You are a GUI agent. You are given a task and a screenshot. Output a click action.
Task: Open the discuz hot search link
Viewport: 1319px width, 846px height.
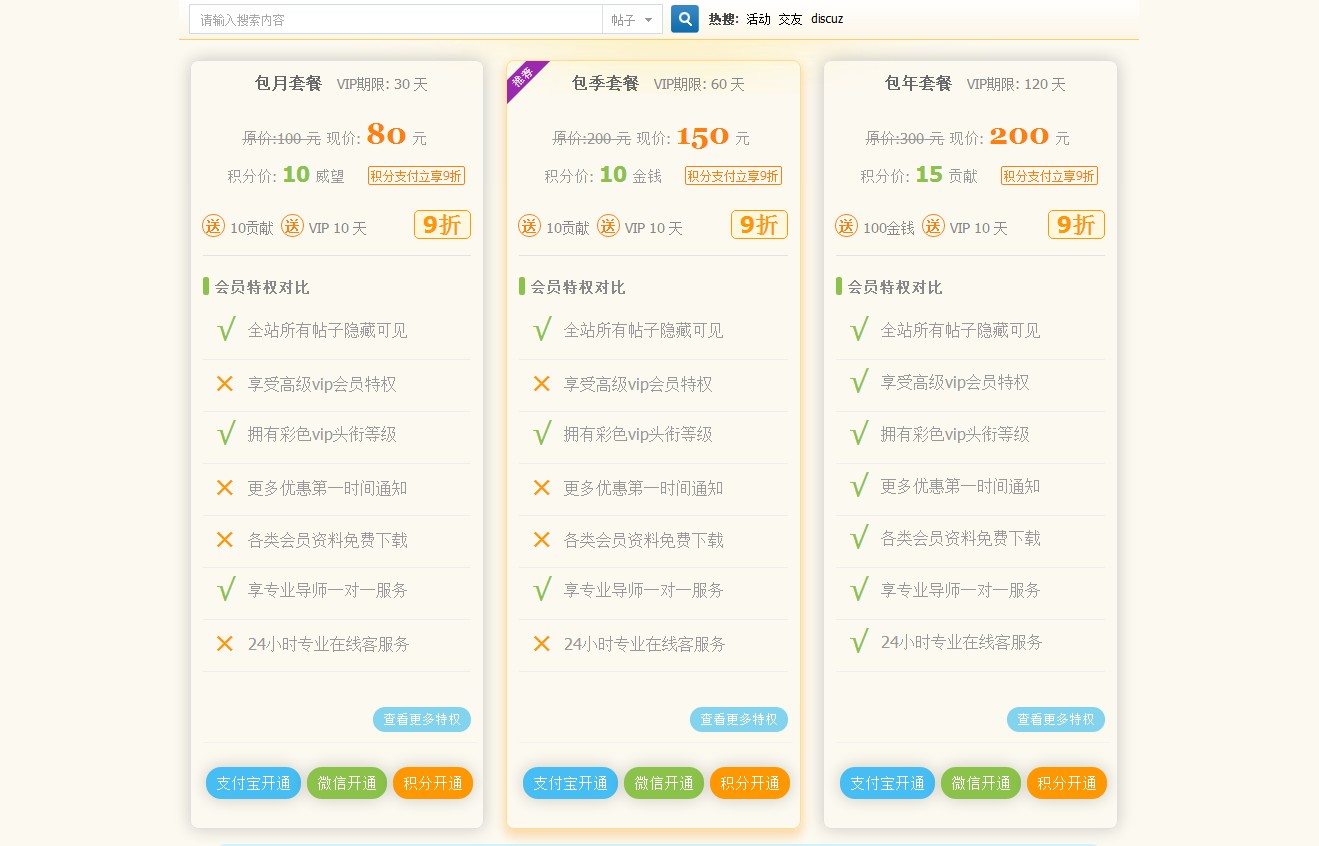pyautogui.click(x=826, y=18)
